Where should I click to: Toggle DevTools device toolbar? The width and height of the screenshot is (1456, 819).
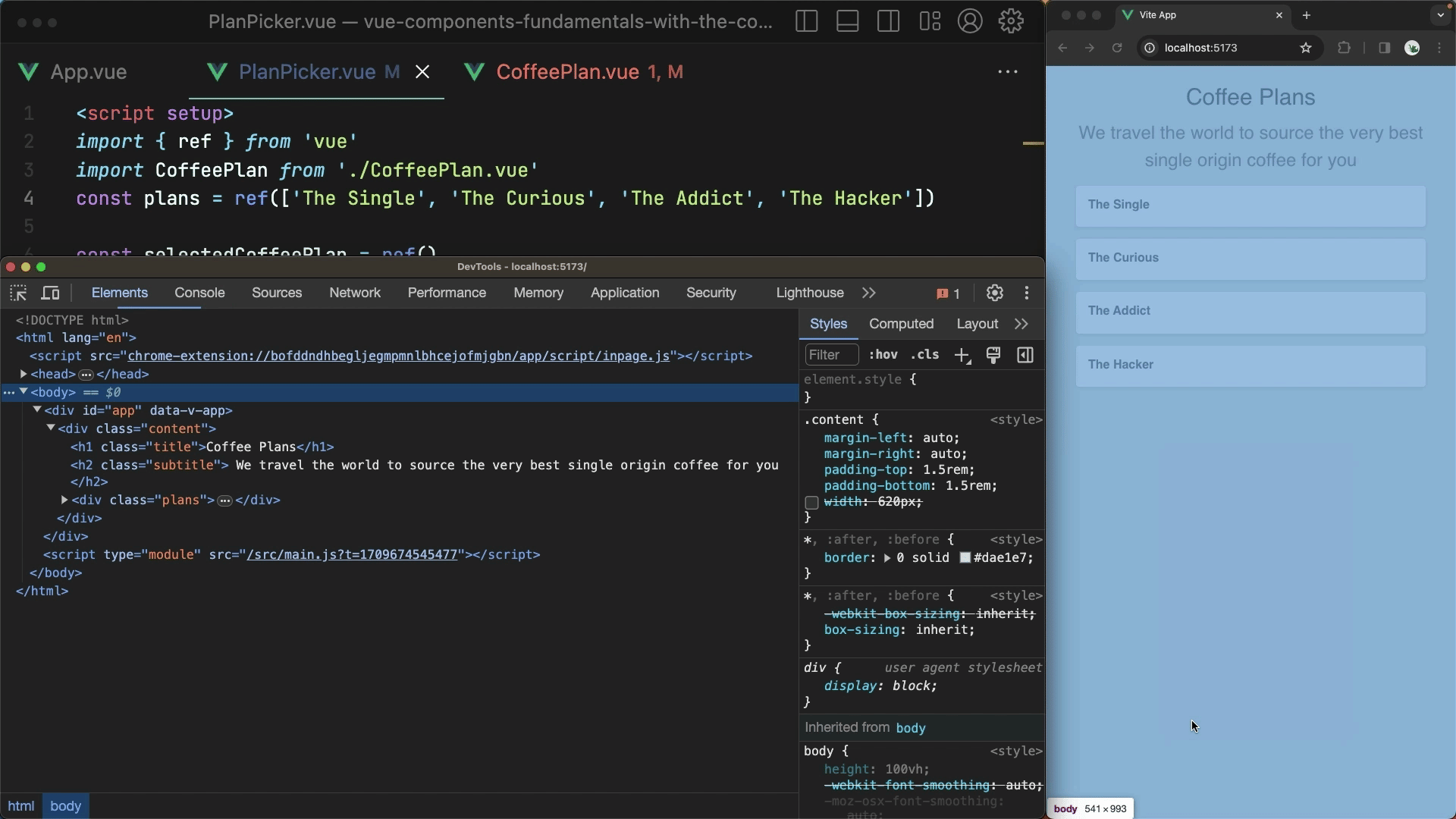coord(51,293)
